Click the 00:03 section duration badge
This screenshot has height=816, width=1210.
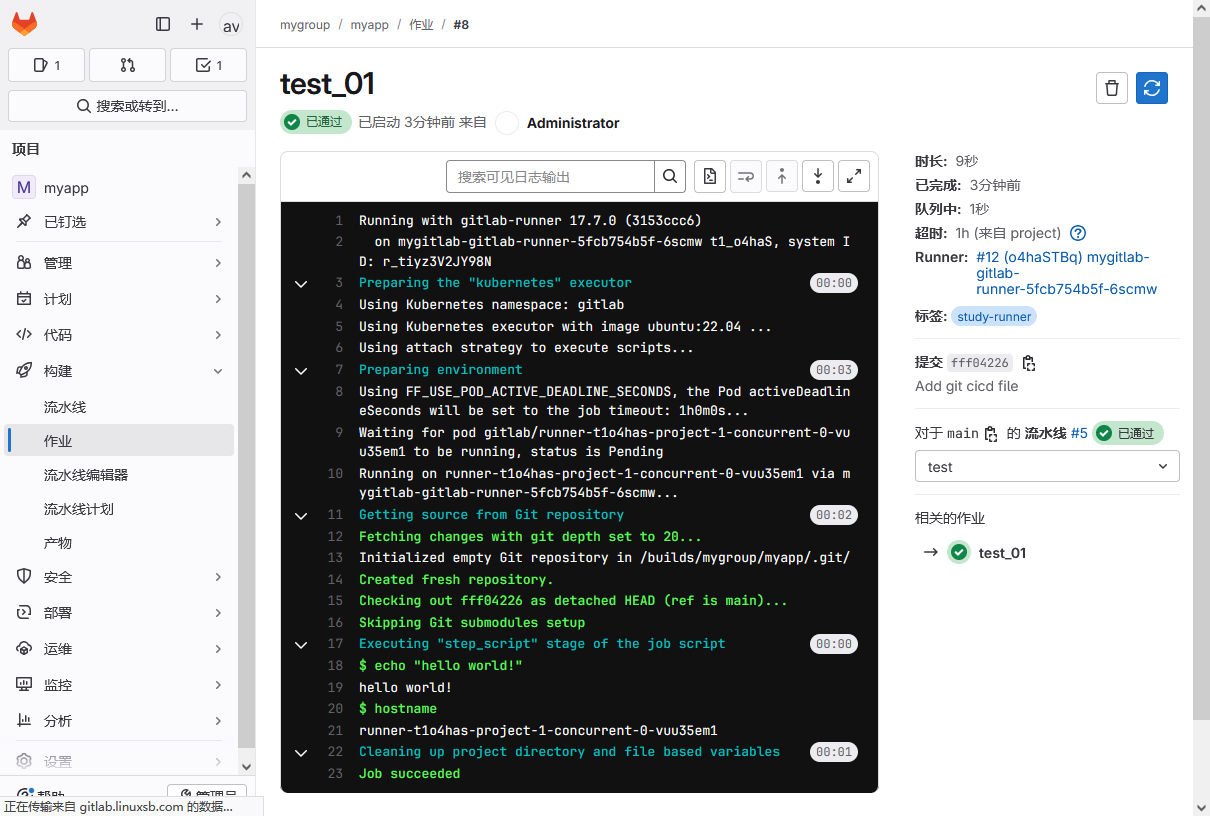834,370
